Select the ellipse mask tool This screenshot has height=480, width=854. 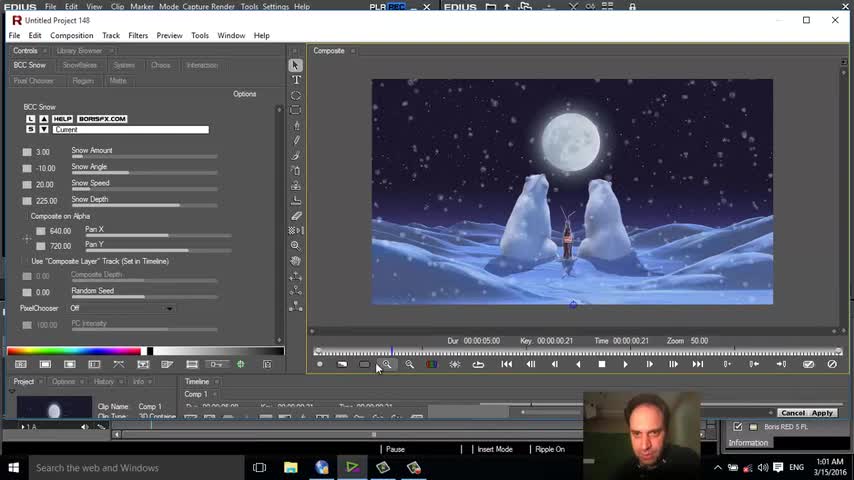click(296, 95)
